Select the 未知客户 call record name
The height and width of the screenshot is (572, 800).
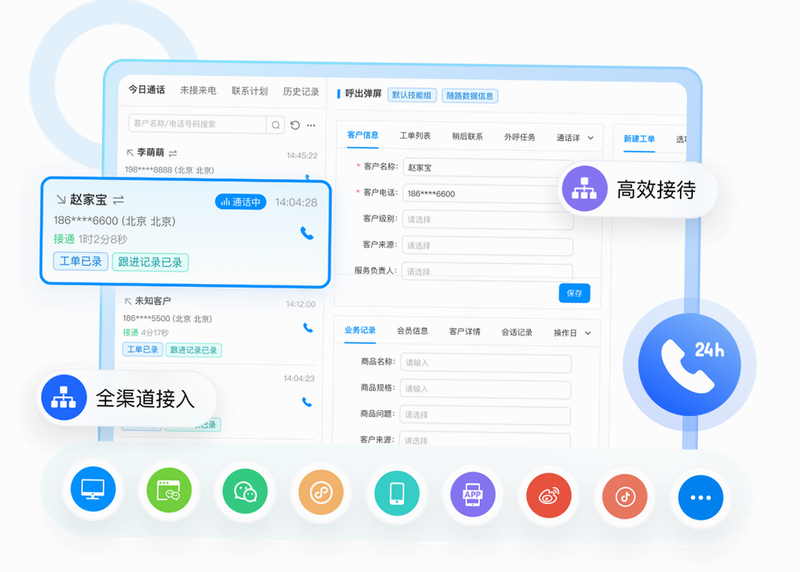(x=153, y=301)
